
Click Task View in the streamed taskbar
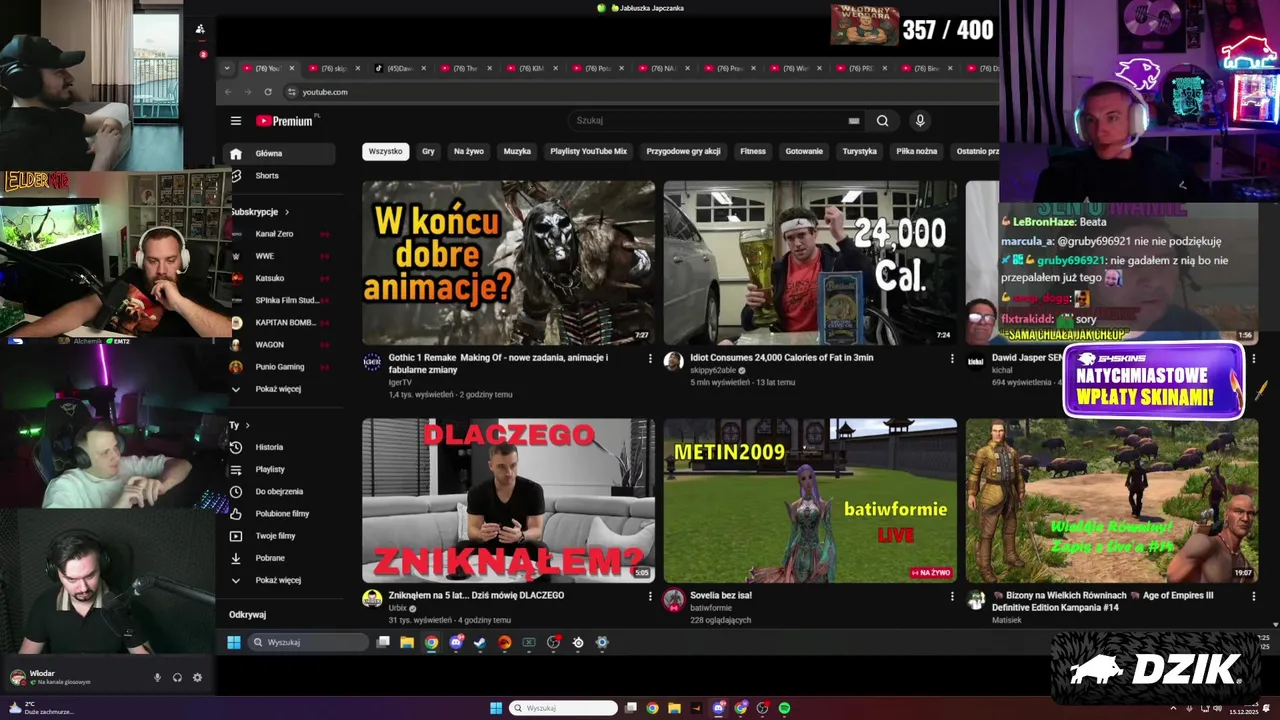coord(383,643)
